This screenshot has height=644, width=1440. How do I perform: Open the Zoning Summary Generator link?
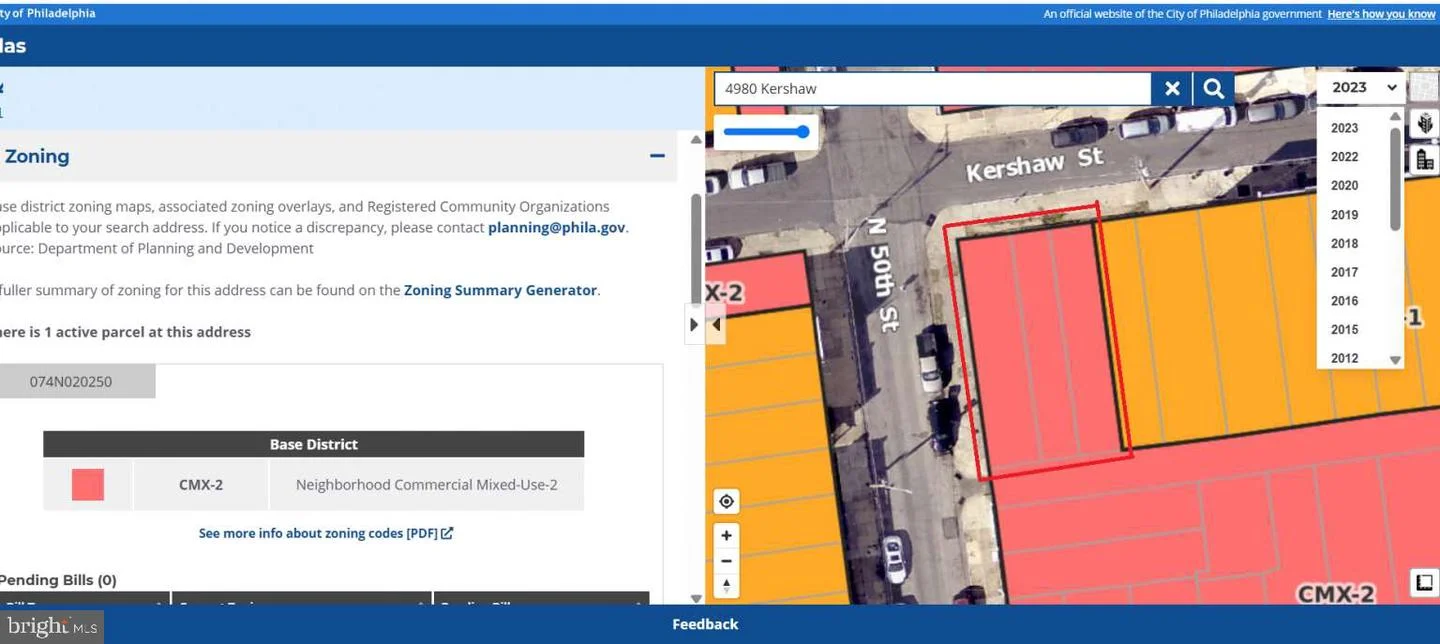tap(500, 290)
